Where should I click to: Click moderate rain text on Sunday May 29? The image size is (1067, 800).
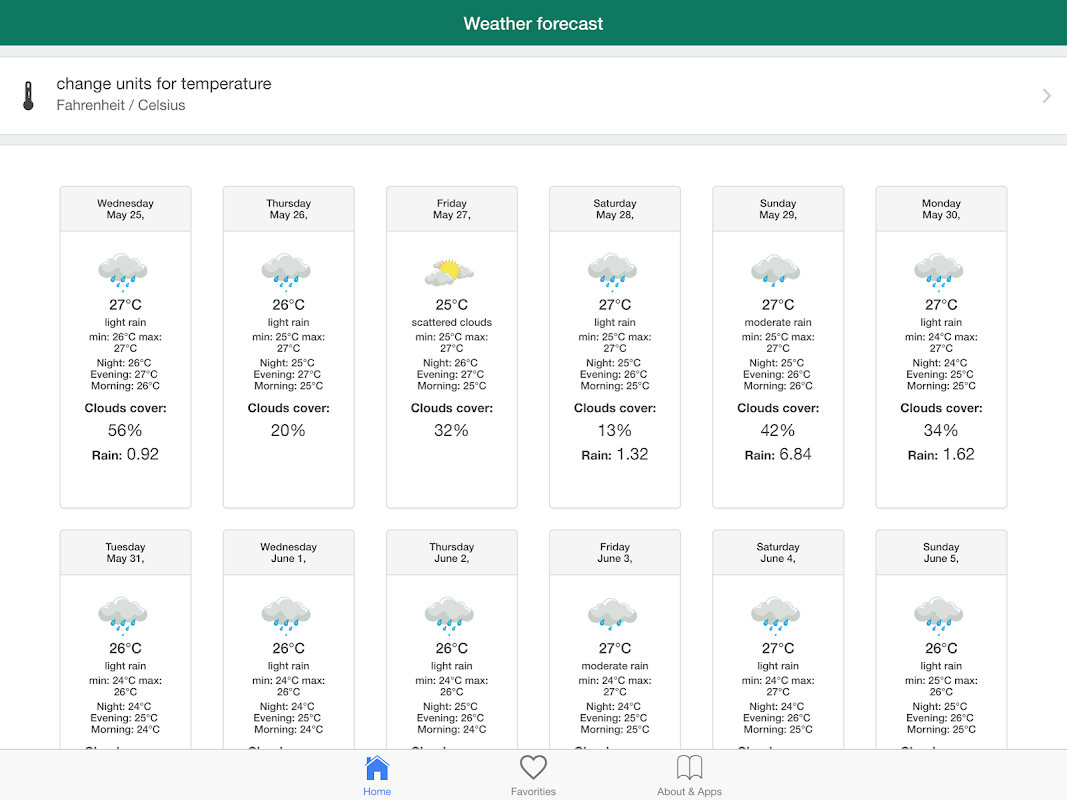(x=778, y=322)
